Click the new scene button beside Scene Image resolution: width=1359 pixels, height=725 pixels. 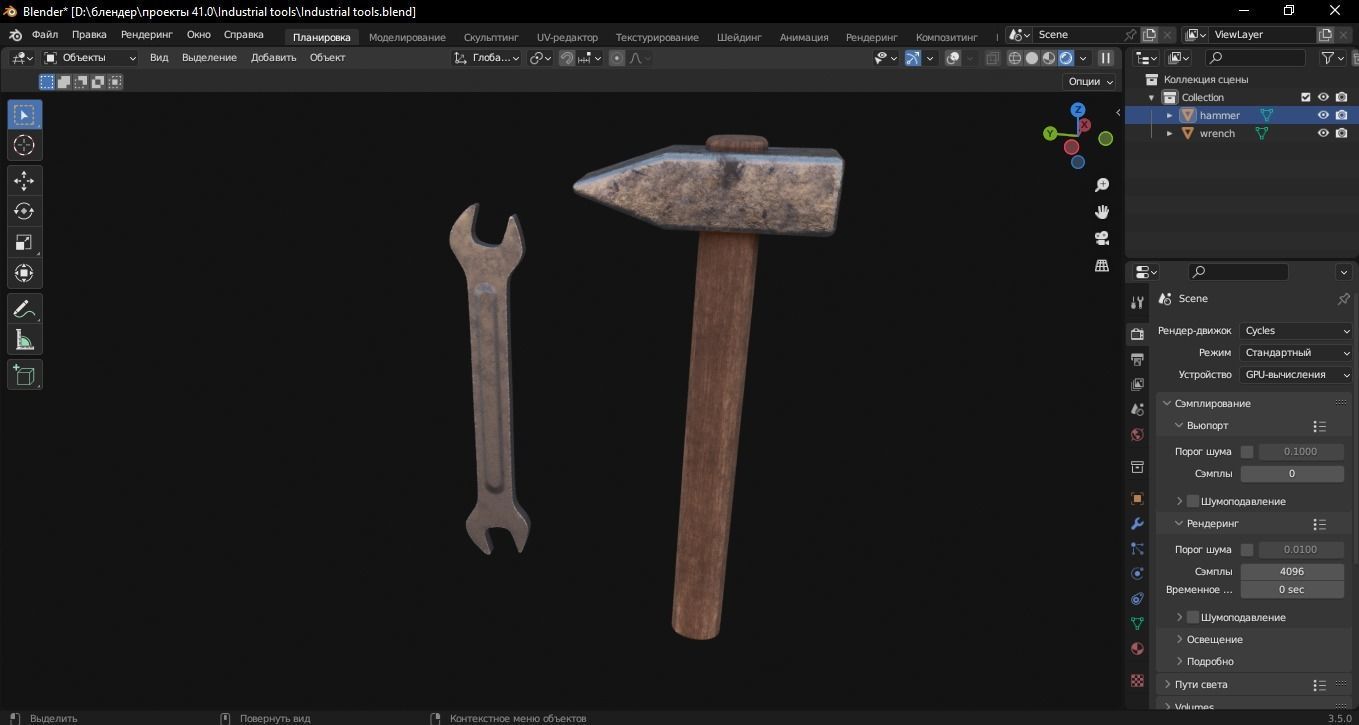pyautogui.click(x=1150, y=35)
